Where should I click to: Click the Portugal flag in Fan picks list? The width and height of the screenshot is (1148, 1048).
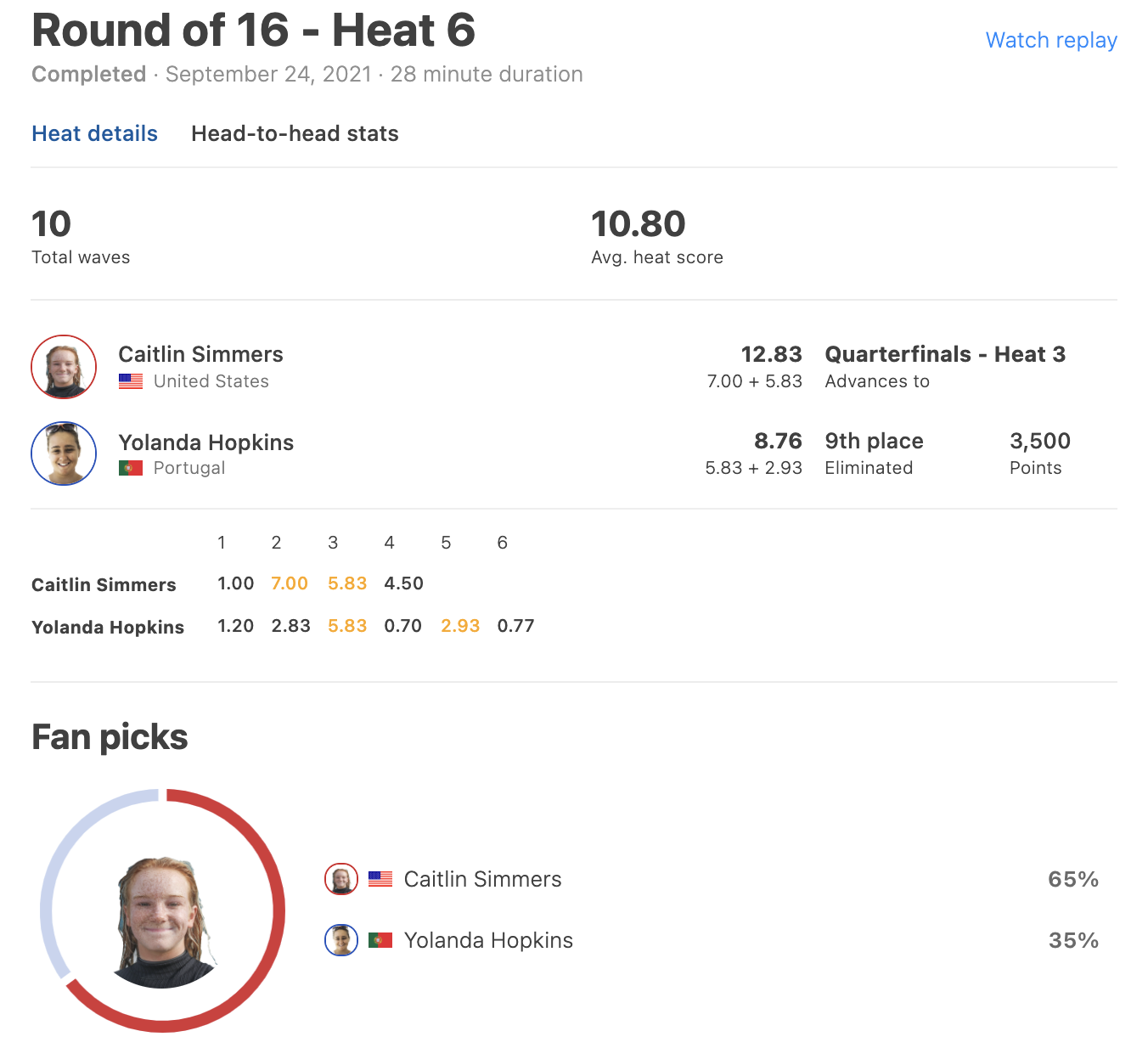pyautogui.click(x=380, y=940)
